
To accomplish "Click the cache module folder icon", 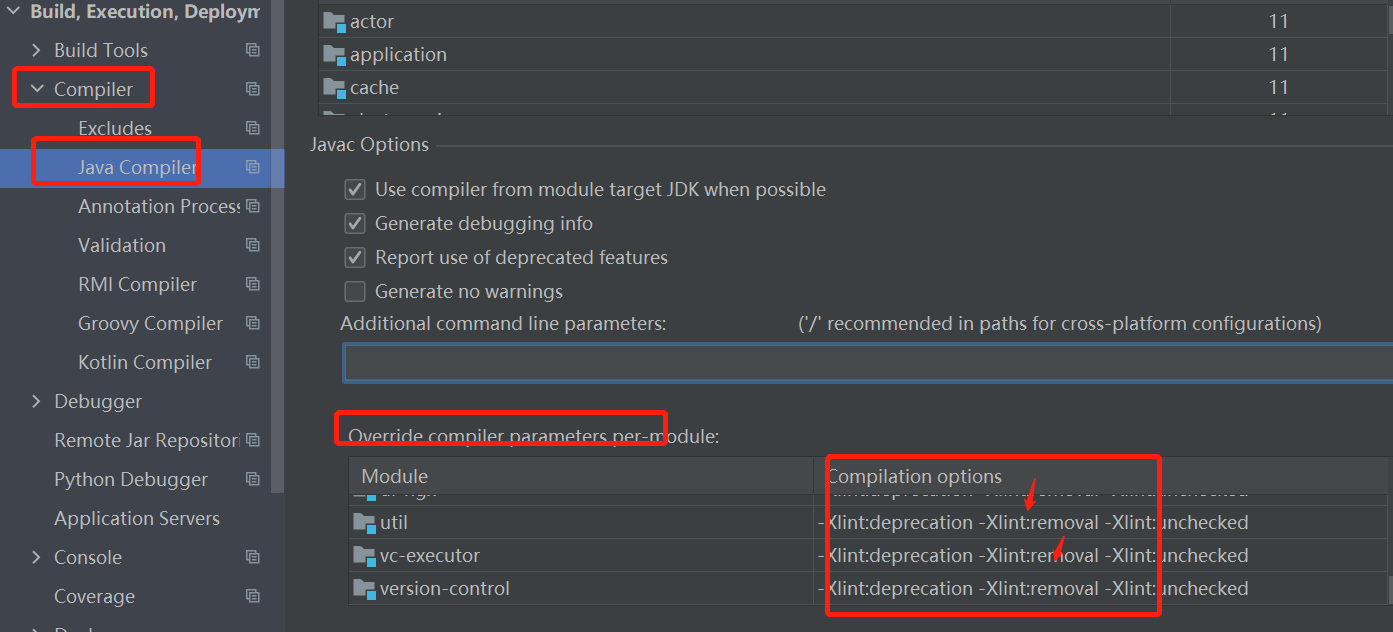I will click(x=334, y=88).
